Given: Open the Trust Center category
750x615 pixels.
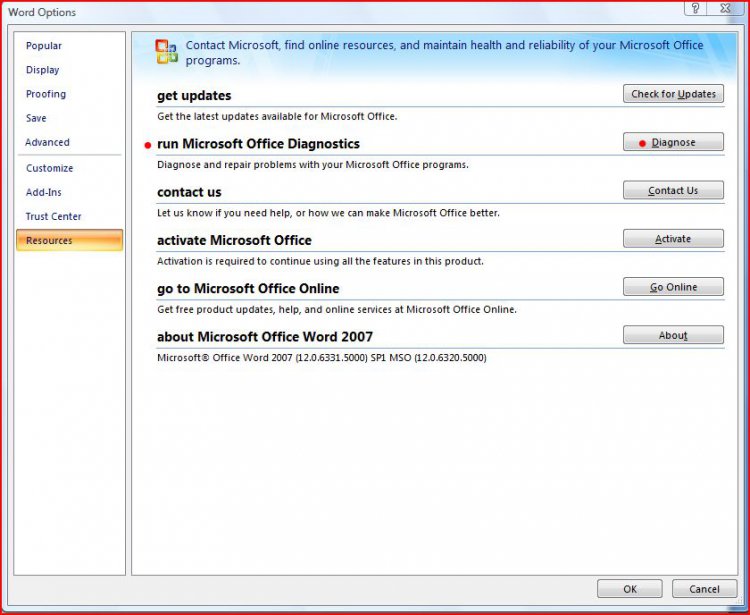Looking at the screenshot, I should click(54, 216).
